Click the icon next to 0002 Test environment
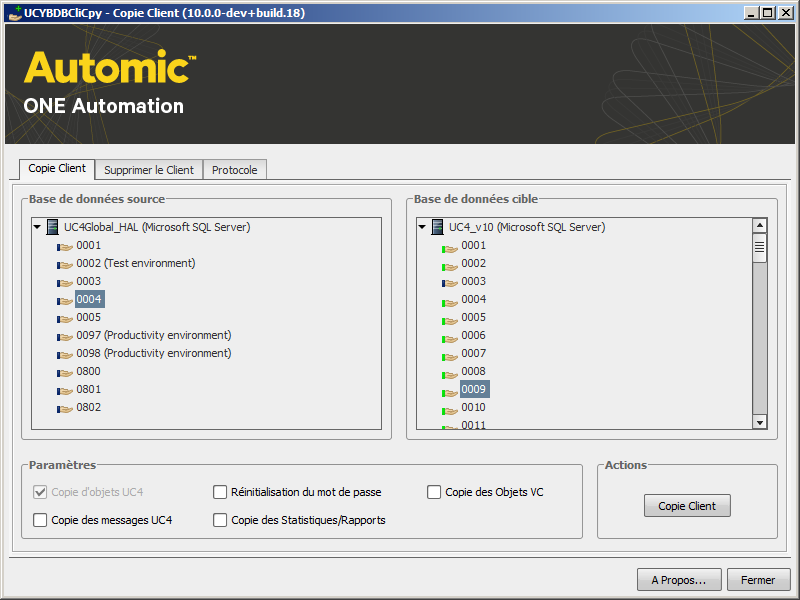This screenshot has width=800, height=600. coord(65,264)
